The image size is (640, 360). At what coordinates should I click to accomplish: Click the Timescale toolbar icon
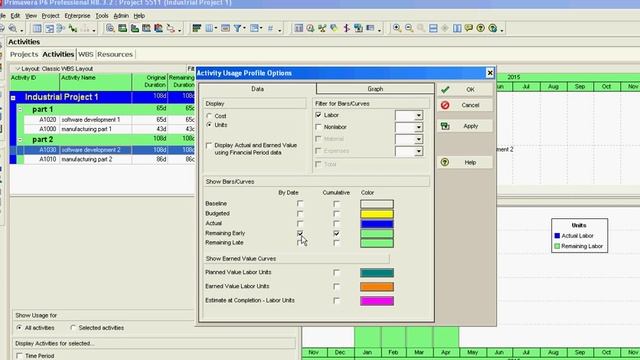pyautogui.click(x=225, y=28)
